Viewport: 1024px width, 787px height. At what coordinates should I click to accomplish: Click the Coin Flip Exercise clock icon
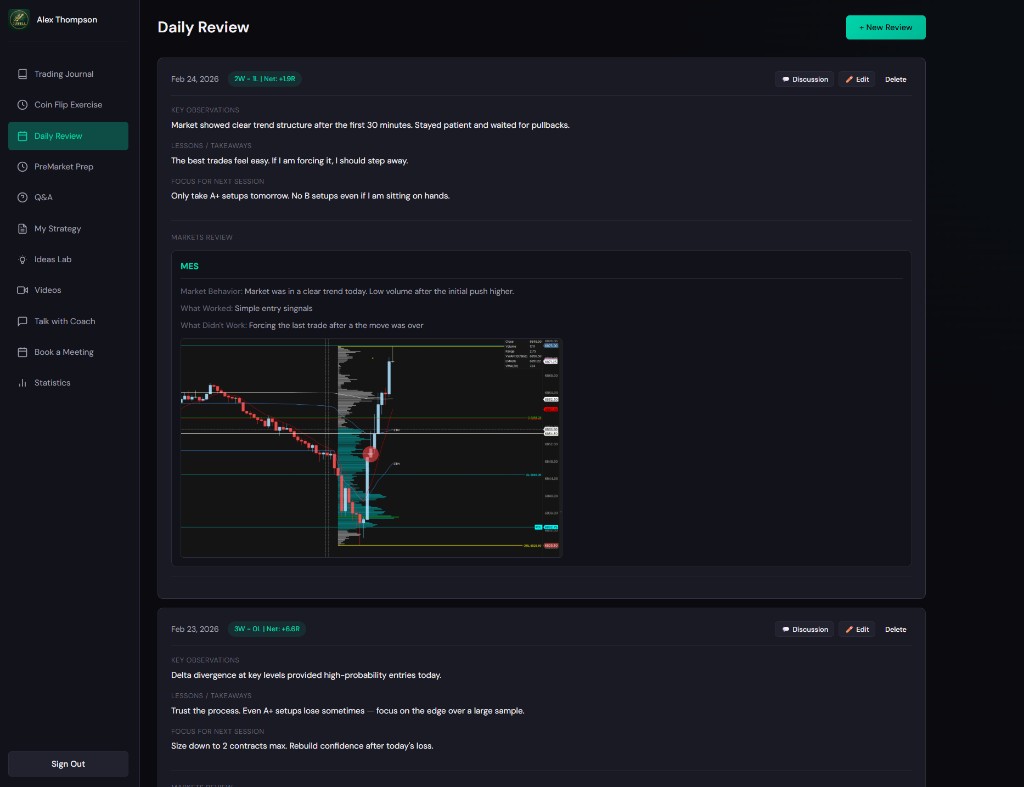pos(22,104)
